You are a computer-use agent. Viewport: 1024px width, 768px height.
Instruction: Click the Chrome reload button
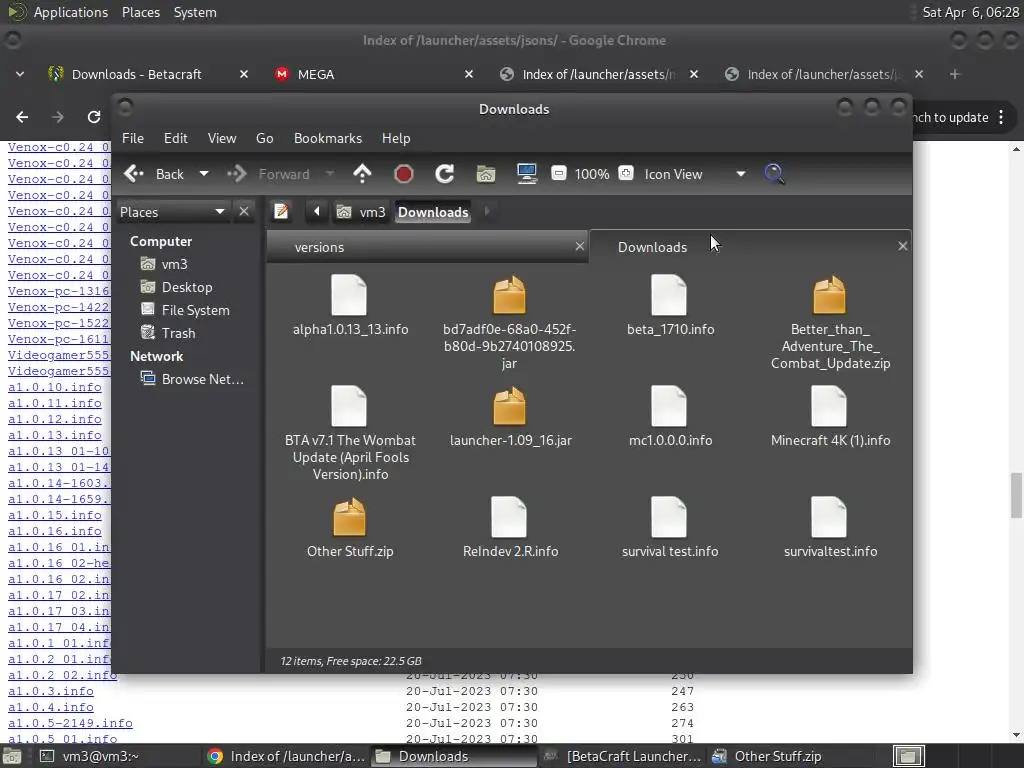[94, 117]
